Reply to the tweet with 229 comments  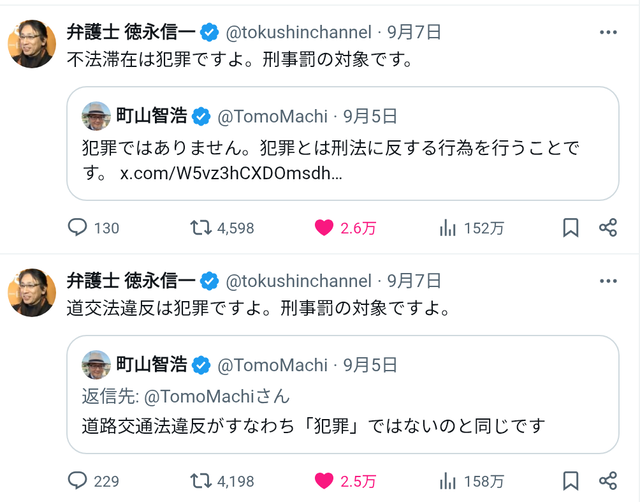77,480
